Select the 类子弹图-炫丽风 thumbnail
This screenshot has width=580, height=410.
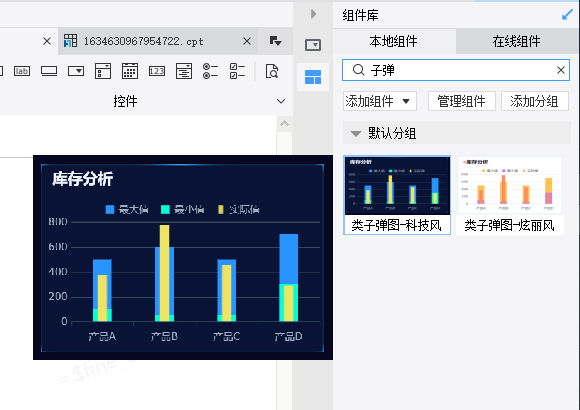510,196
